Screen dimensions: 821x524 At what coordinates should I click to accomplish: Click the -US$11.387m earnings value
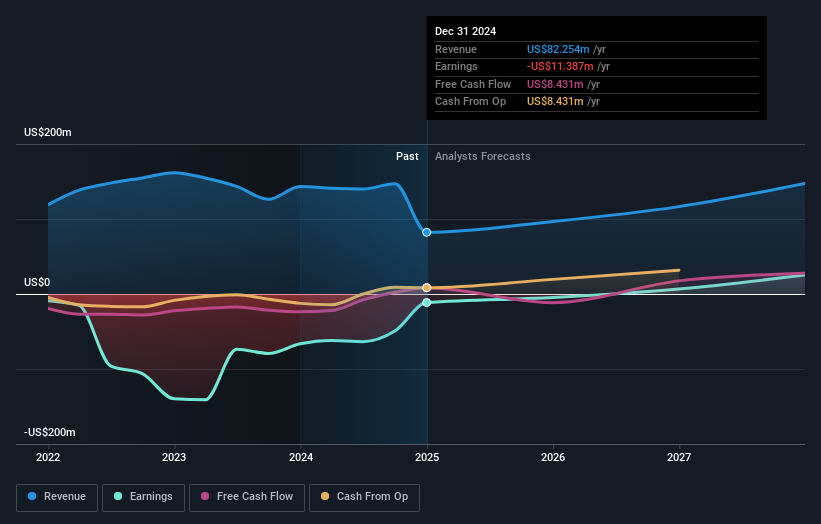(x=560, y=66)
